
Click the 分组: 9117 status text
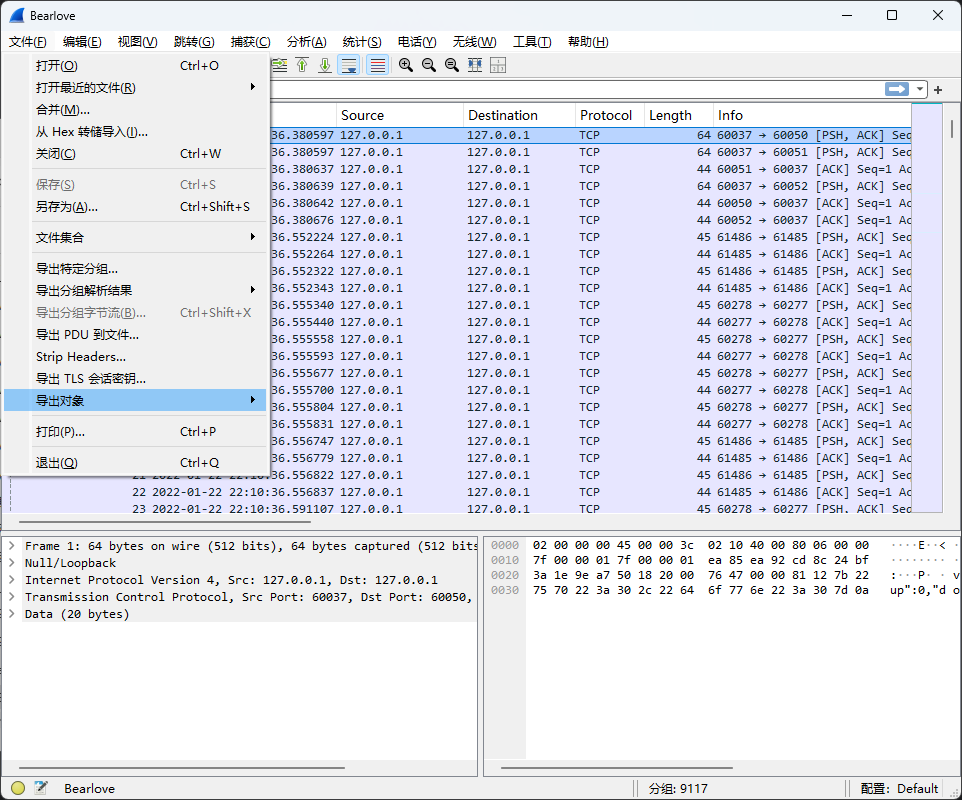click(x=678, y=788)
